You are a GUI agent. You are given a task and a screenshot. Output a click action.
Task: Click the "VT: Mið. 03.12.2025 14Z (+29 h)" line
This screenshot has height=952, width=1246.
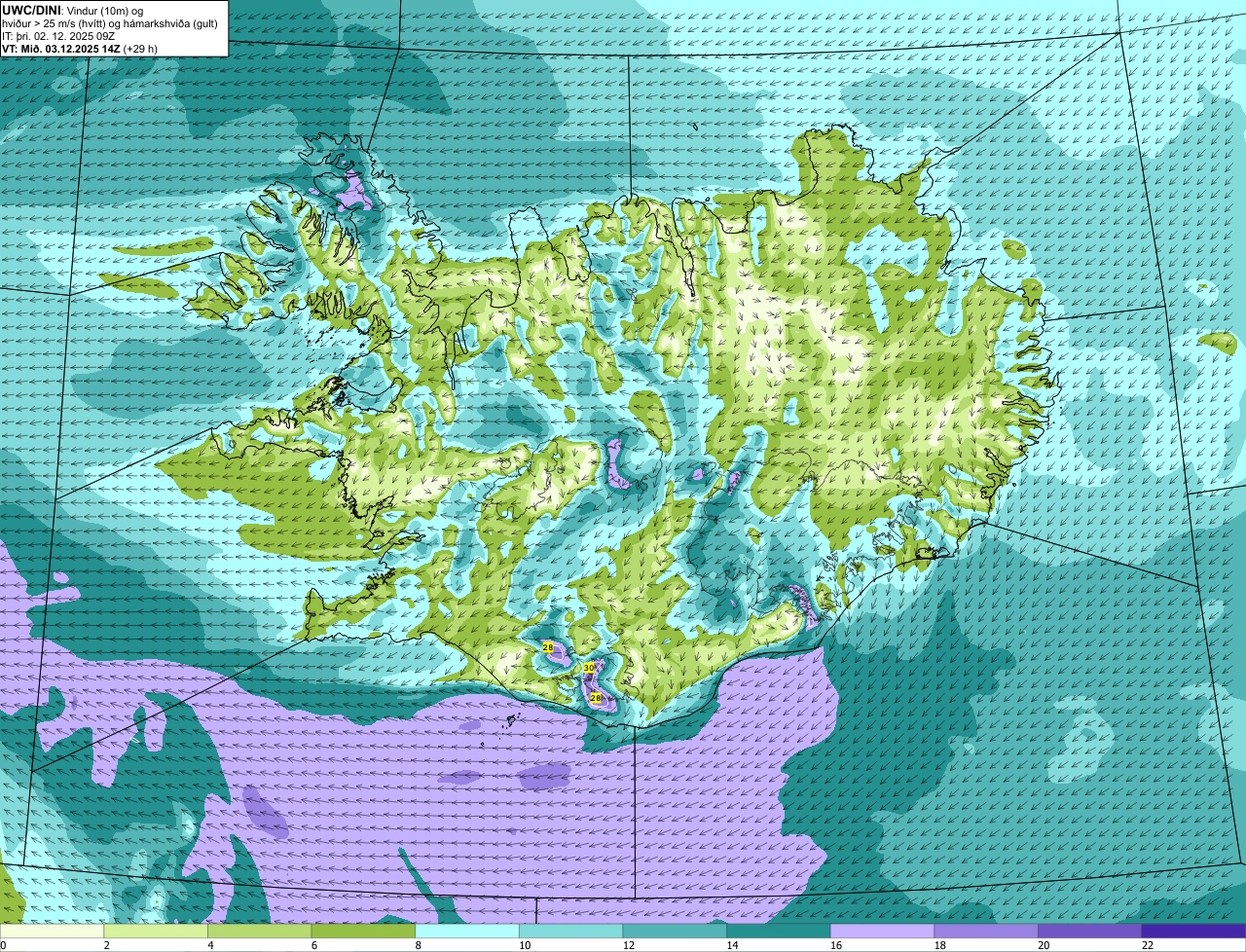(x=80, y=49)
